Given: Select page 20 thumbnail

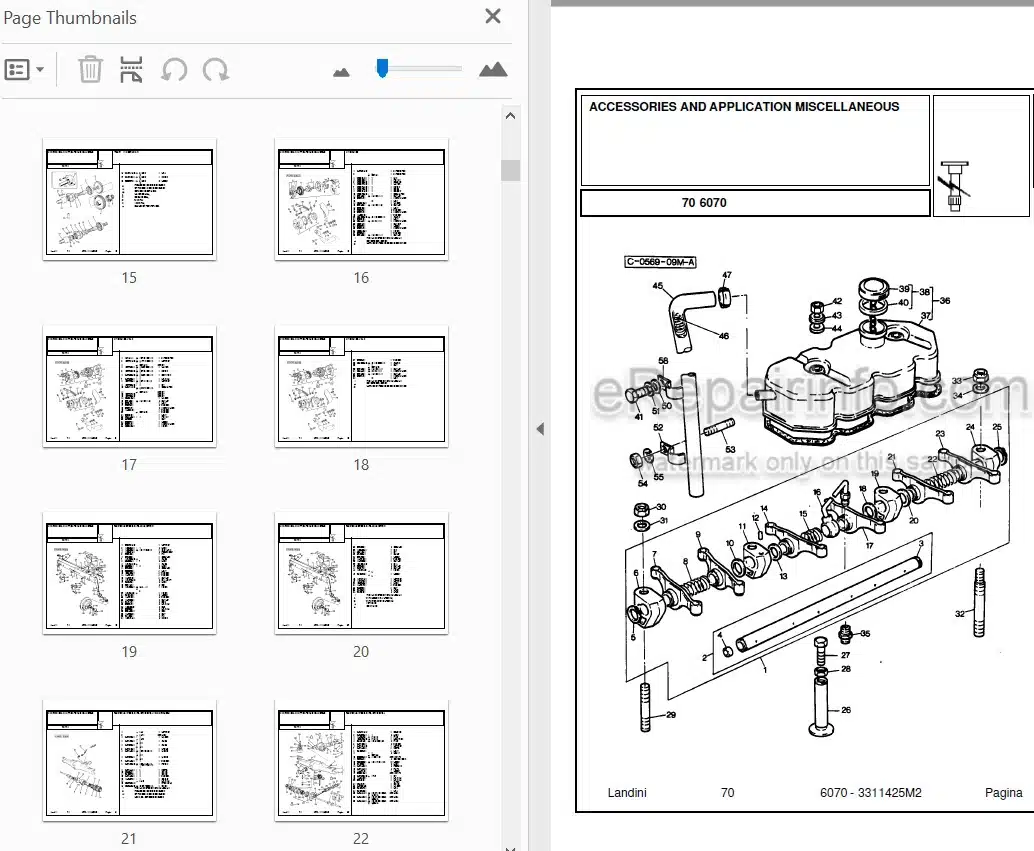Looking at the screenshot, I should pos(361,573).
